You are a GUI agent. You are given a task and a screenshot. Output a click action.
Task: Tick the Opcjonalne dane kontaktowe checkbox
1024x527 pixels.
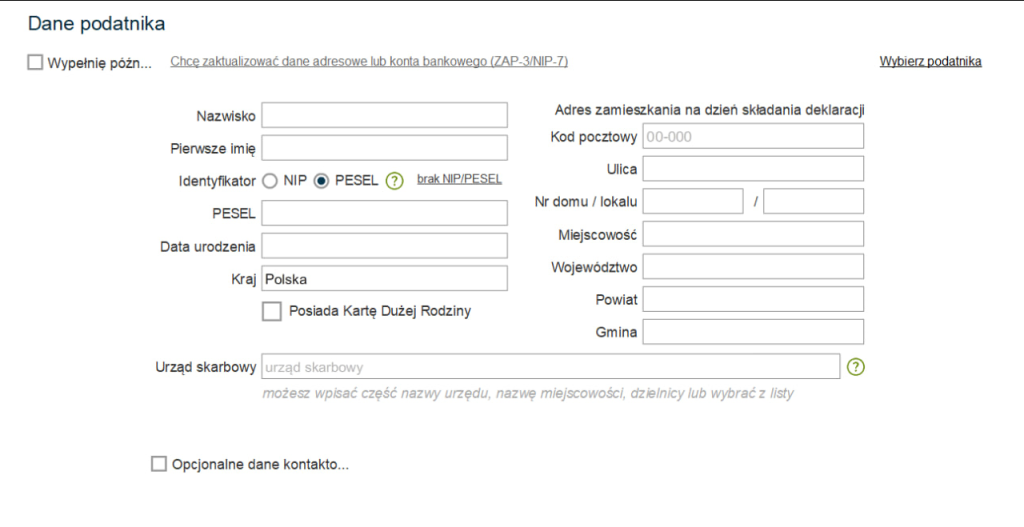pos(158,464)
